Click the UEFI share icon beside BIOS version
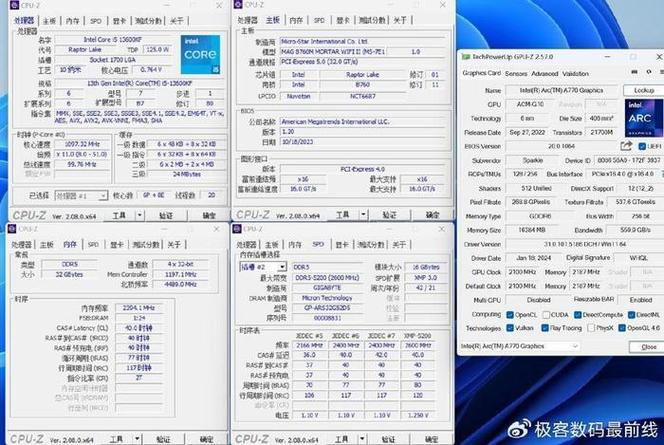The height and width of the screenshot is (445, 664). pos(627,145)
